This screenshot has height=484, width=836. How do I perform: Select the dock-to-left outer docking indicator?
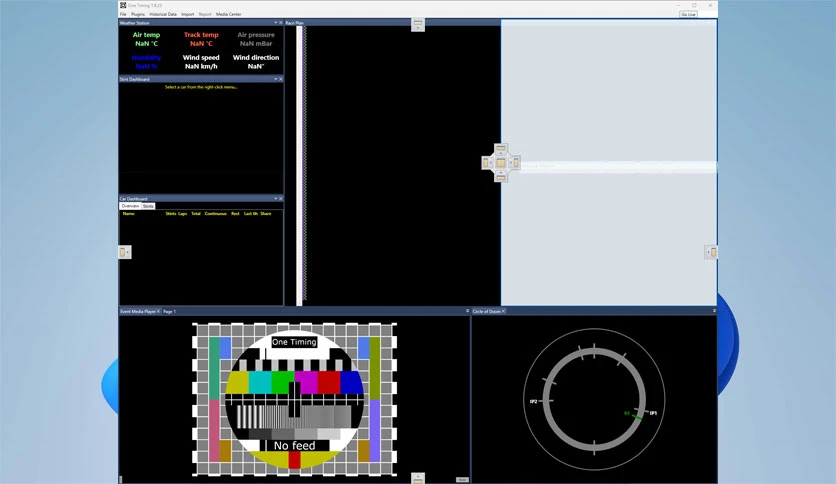[125, 252]
